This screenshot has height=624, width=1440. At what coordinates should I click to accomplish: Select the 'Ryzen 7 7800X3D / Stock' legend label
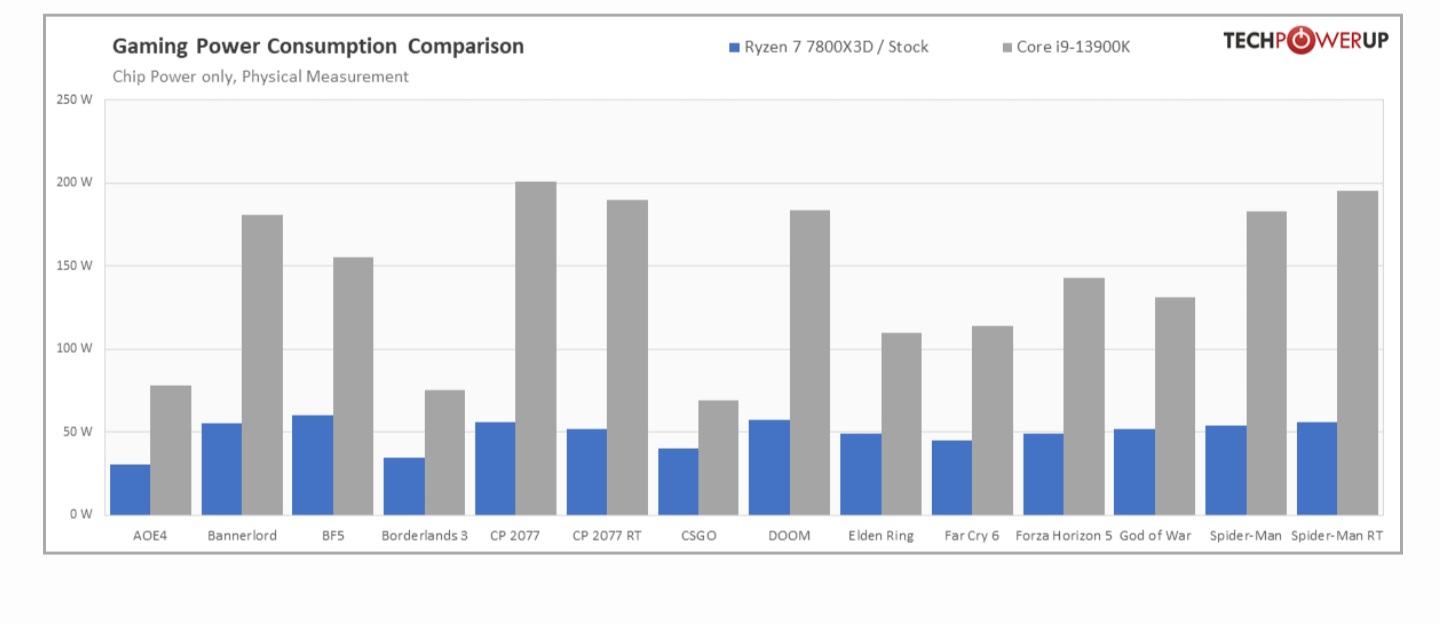coord(836,47)
